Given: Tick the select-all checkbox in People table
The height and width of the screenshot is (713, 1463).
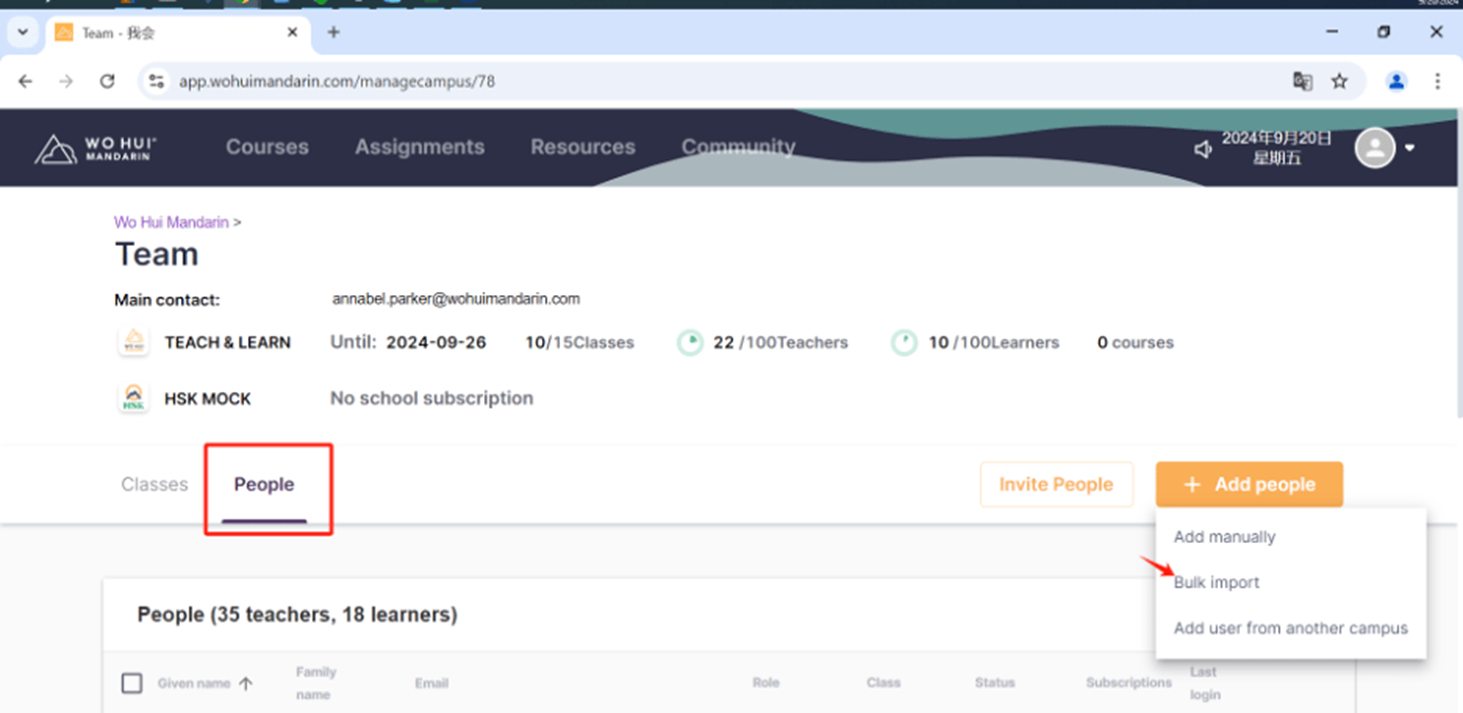Looking at the screenshot, I should point(132,683).
